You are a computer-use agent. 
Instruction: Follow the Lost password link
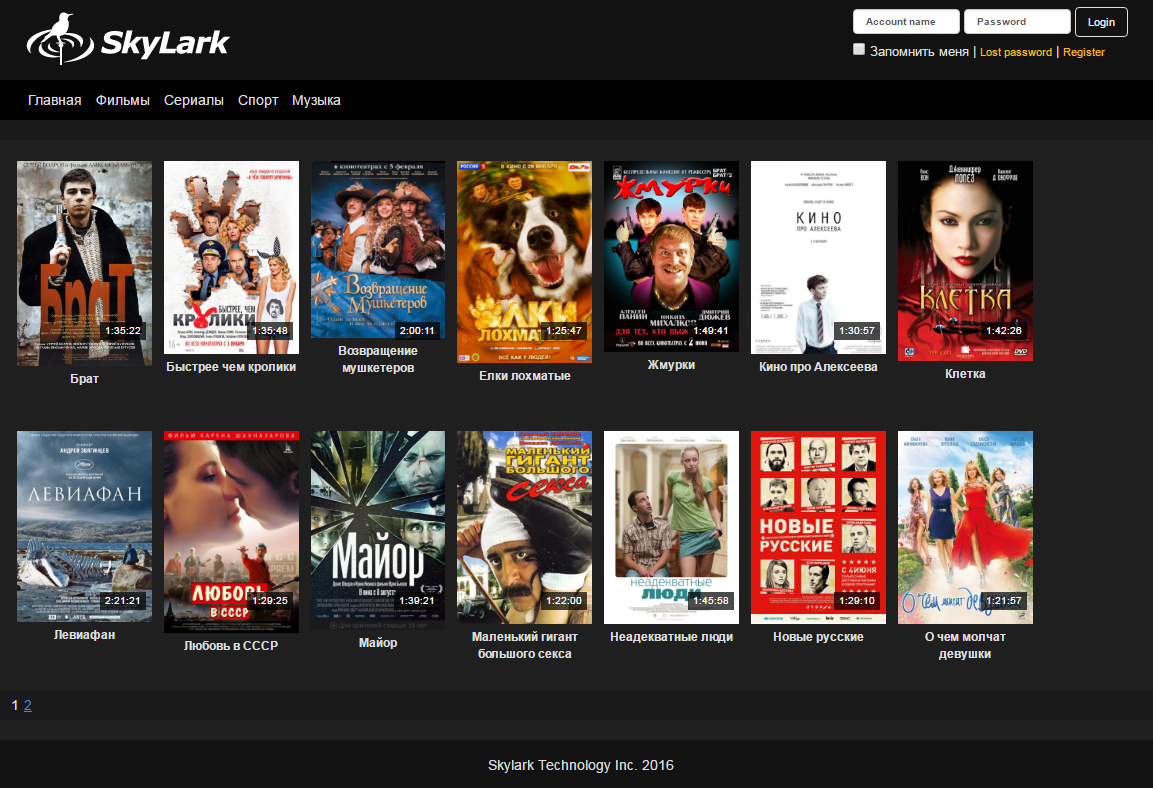click(1015, 52)
